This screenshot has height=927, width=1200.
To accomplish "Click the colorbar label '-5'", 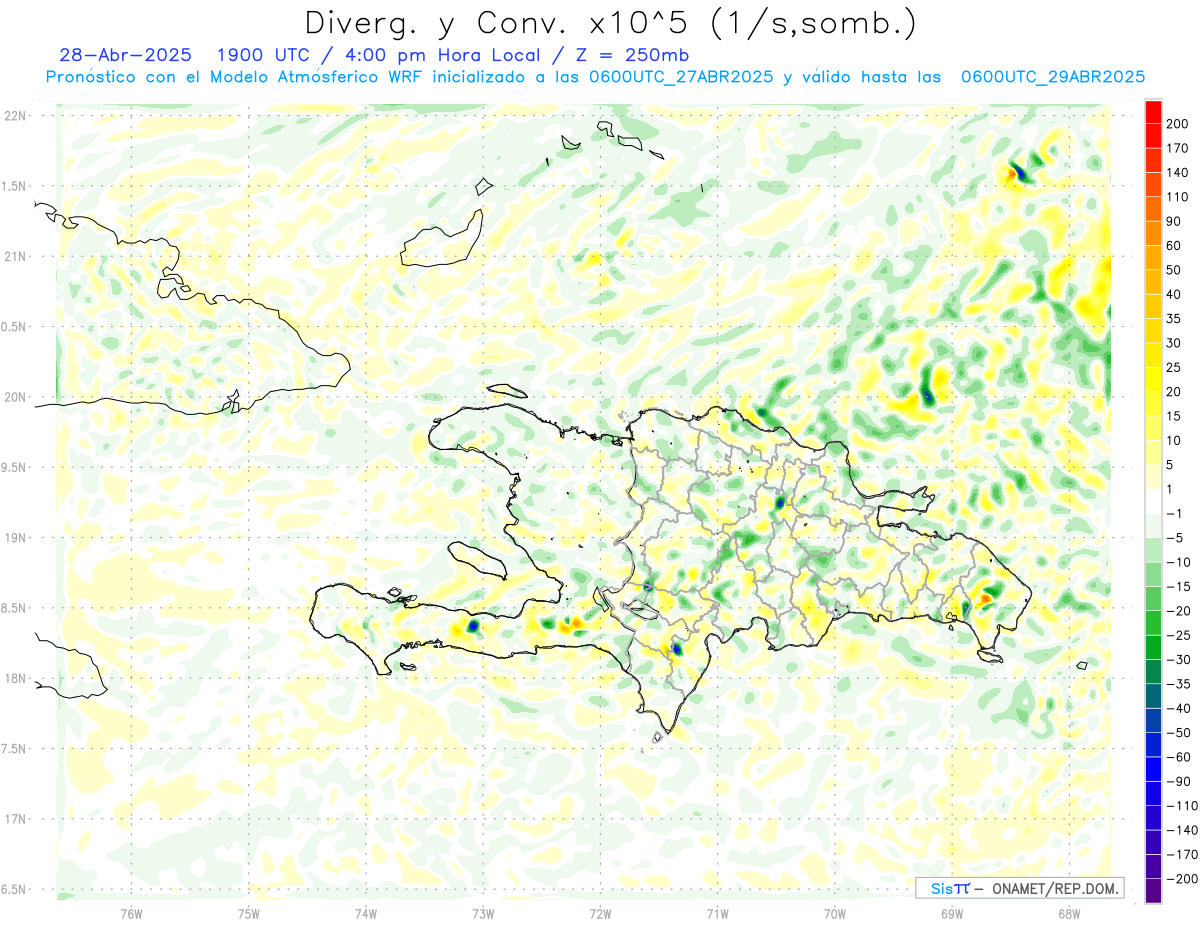I will [1175, 538].
